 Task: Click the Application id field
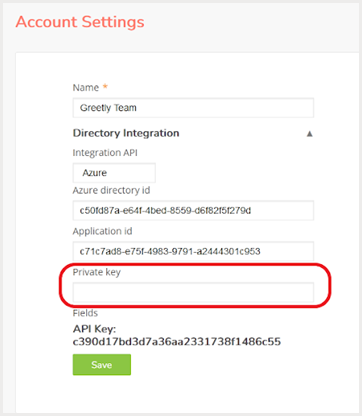193,251
